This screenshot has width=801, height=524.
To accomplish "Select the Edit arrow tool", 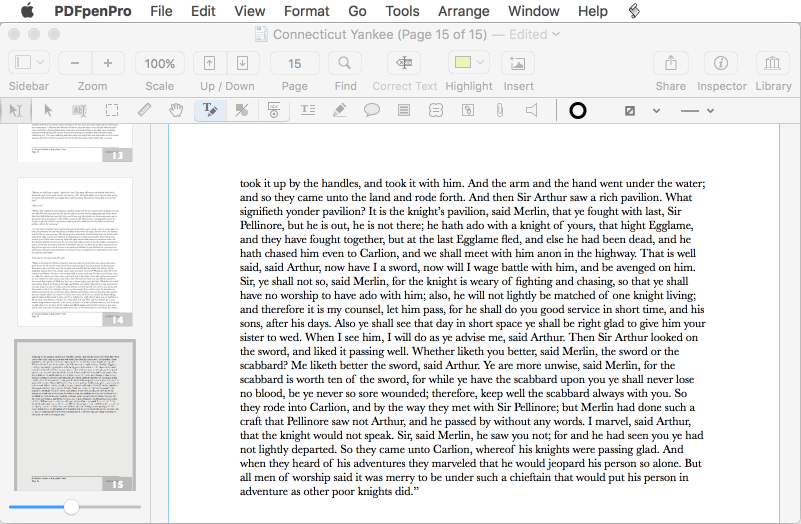I will [48, 110].
